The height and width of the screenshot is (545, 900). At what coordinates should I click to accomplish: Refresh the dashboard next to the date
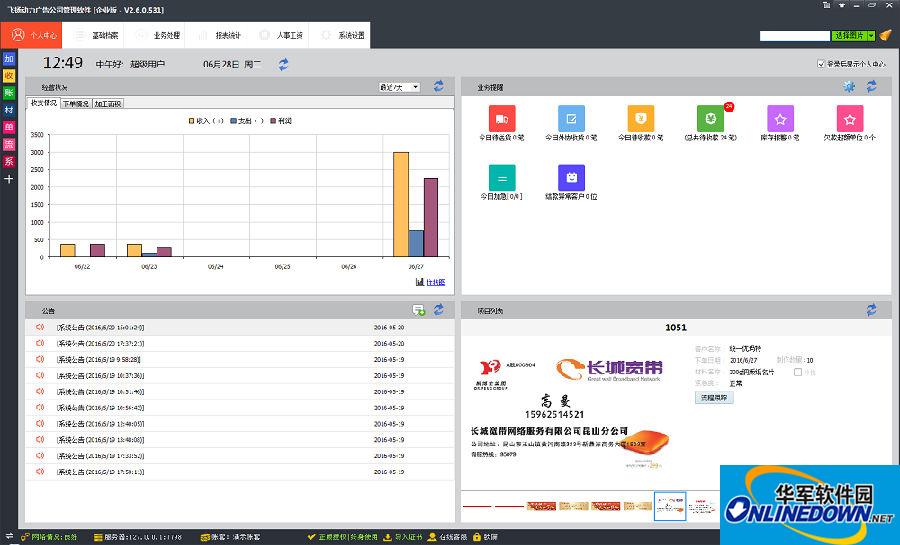[284, 64]
